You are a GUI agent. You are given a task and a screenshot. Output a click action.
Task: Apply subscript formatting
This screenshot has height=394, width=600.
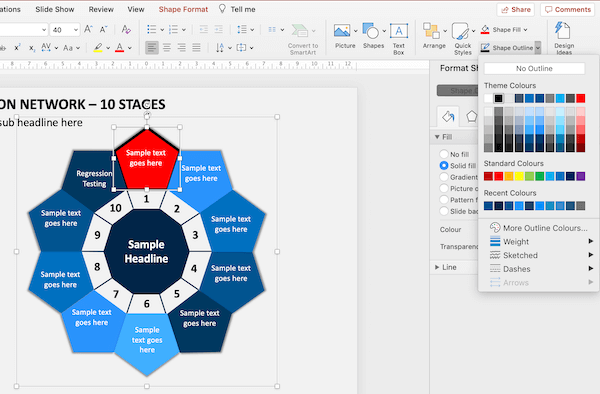pyautogui.click(x=32, y=48)
